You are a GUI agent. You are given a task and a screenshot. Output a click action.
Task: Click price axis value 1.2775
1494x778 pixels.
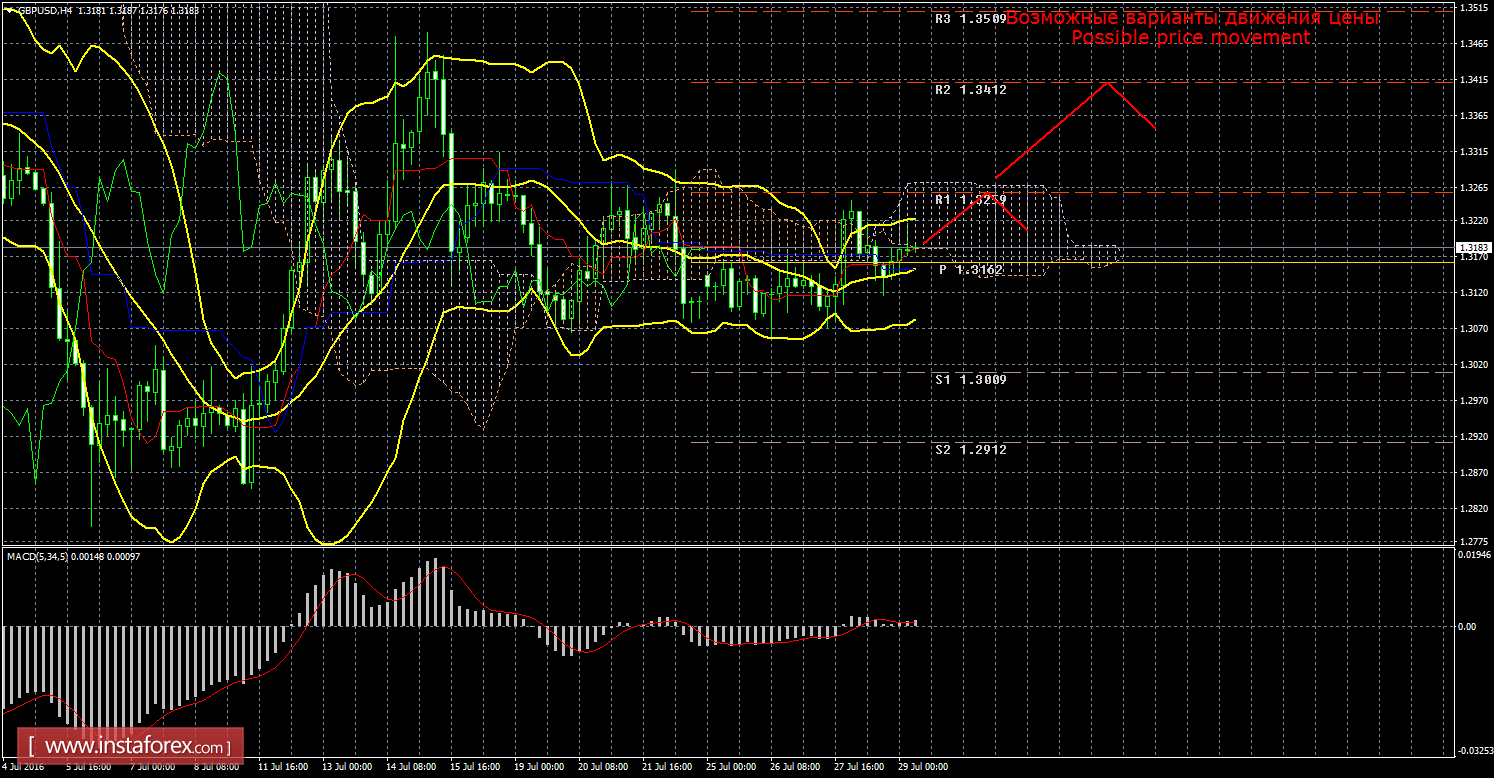1473,541
